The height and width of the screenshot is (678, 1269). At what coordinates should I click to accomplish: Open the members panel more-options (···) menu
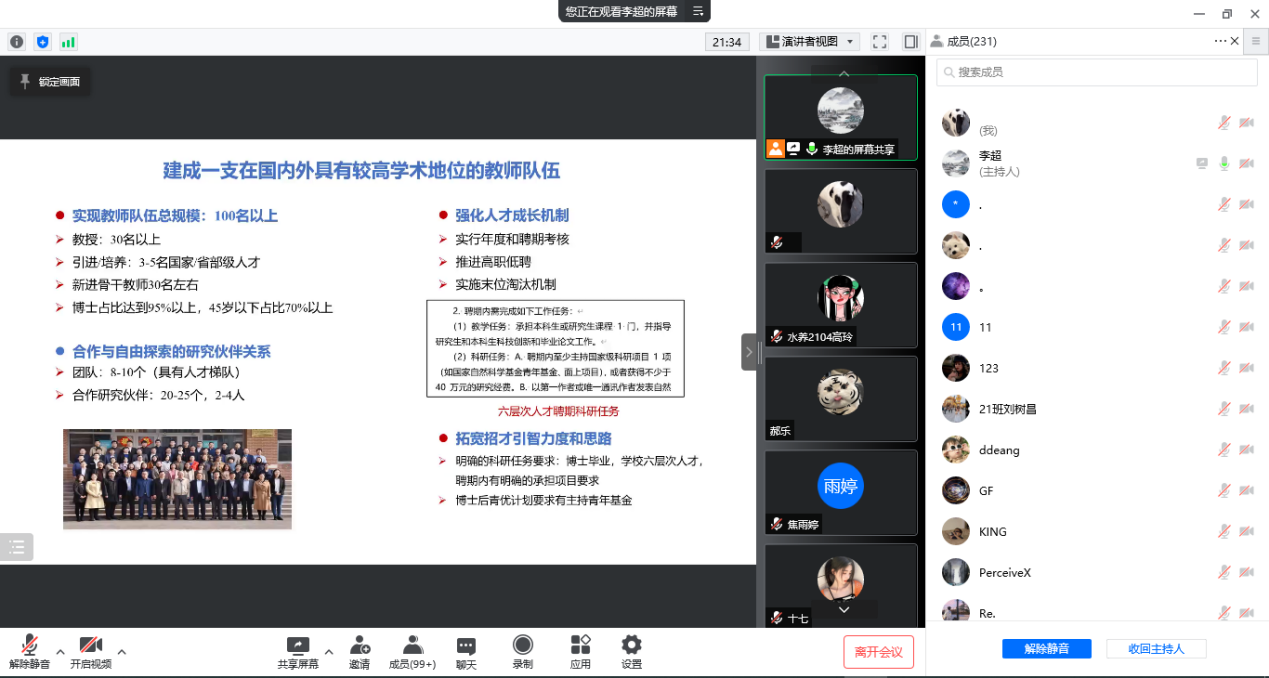click(1220, 41)
